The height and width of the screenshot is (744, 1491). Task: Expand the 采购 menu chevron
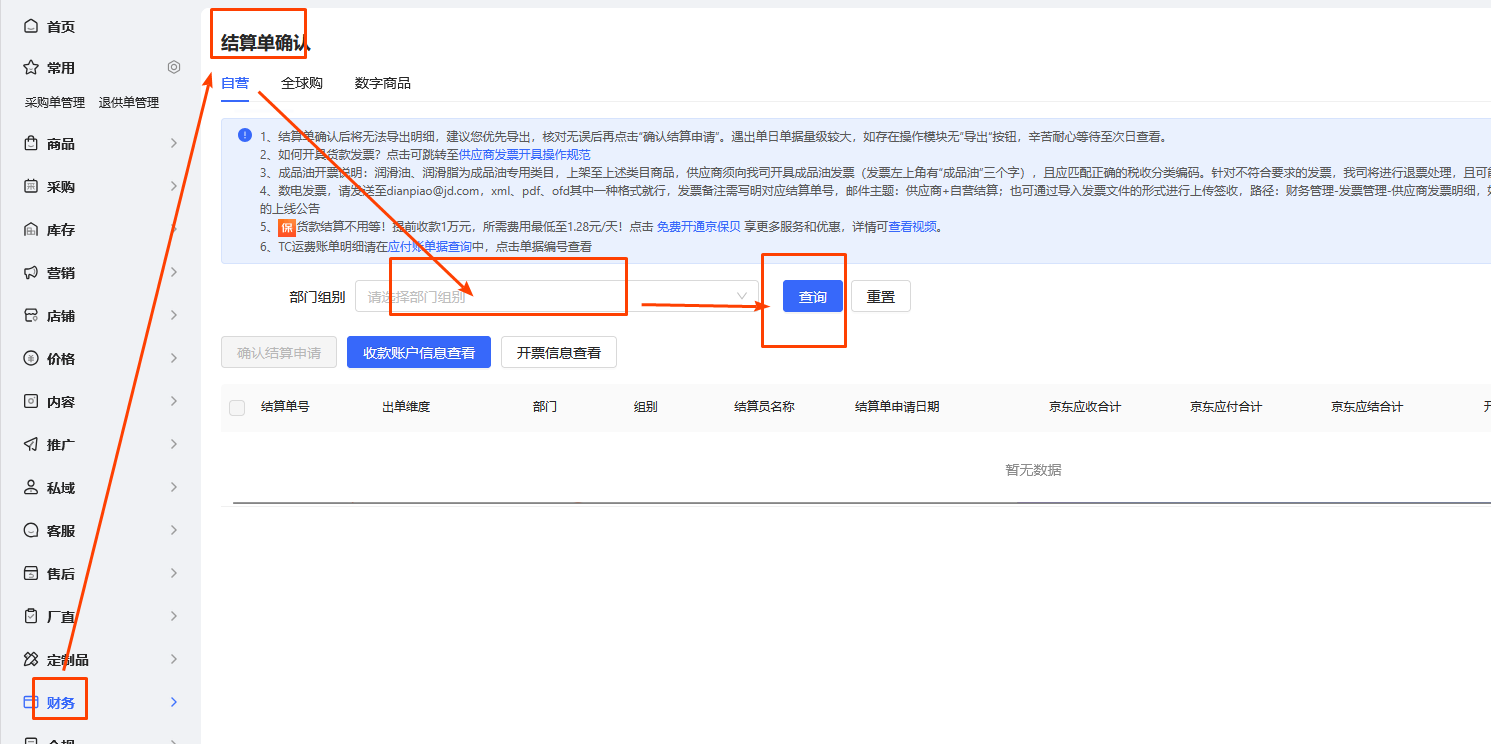pyautogui.click(x=174, y=186)
